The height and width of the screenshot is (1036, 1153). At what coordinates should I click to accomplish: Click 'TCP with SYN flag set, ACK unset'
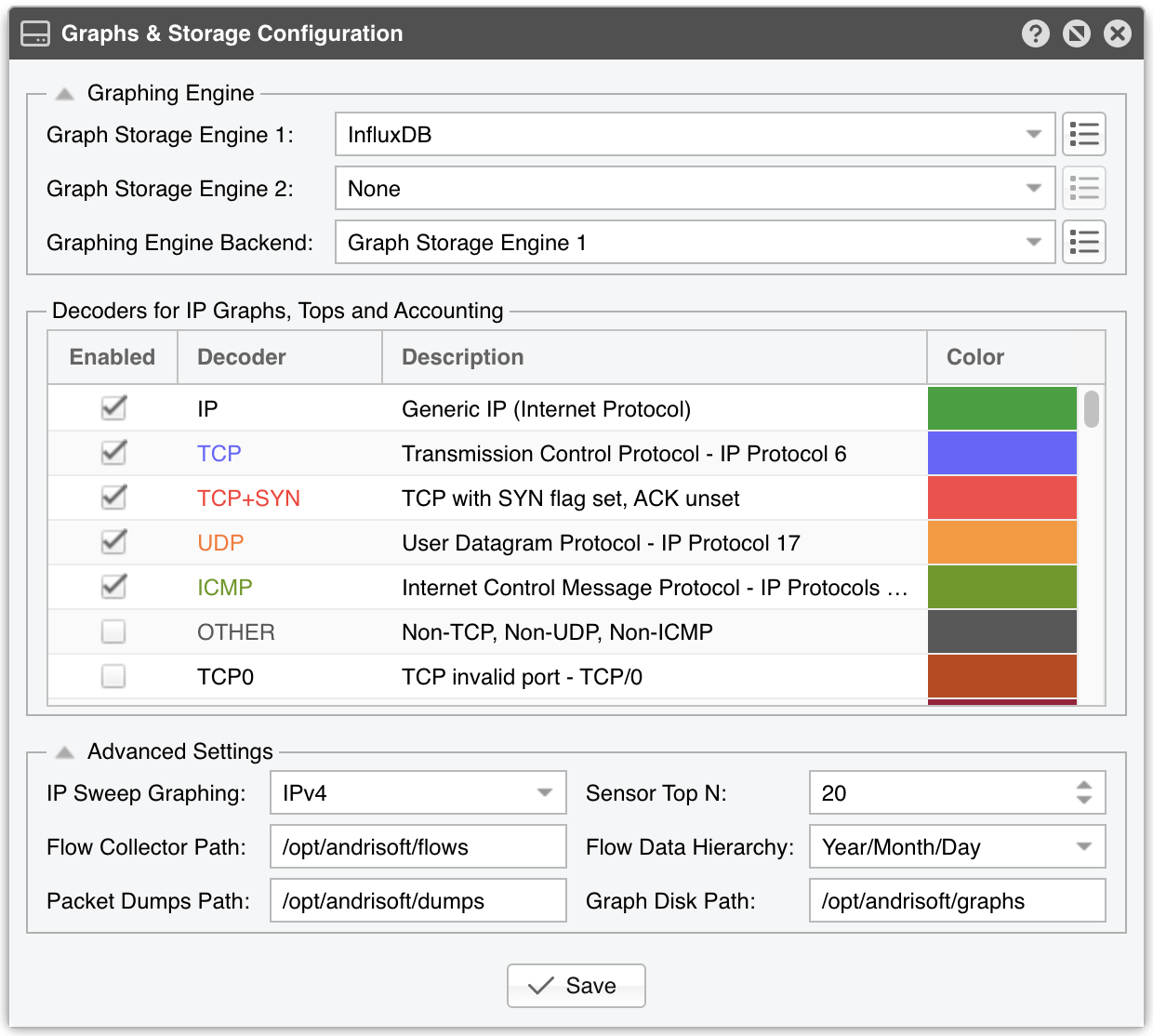[570, 498]
